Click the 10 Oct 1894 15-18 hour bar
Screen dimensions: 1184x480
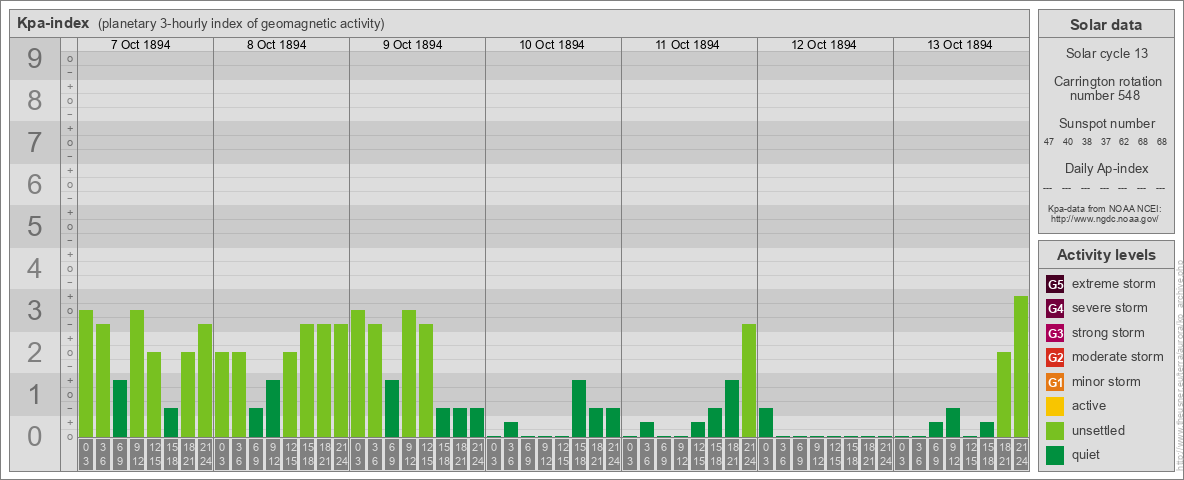578,408
